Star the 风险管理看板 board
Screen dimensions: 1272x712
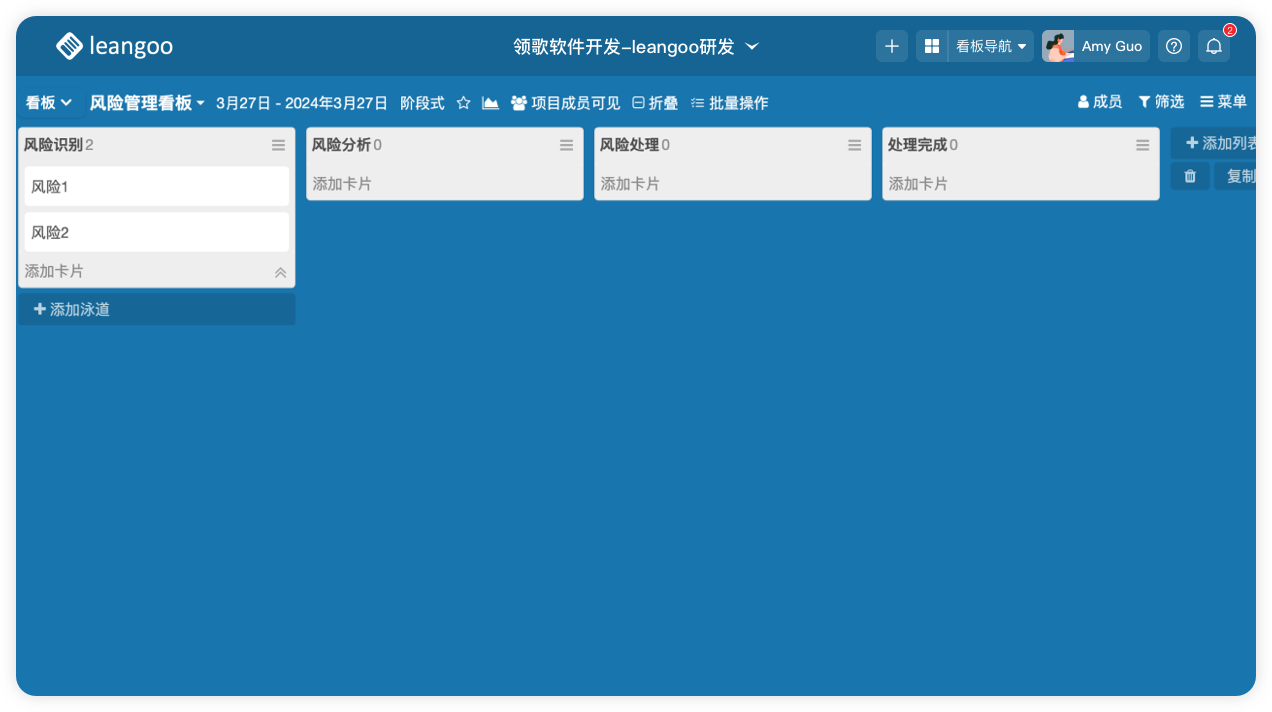click(463, 103)
